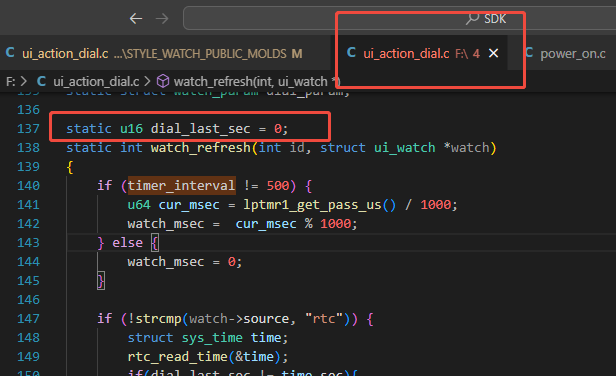Click line number 143 in gutter
Viewport: 616px width, 376px height.
click(x=28, y=243)
